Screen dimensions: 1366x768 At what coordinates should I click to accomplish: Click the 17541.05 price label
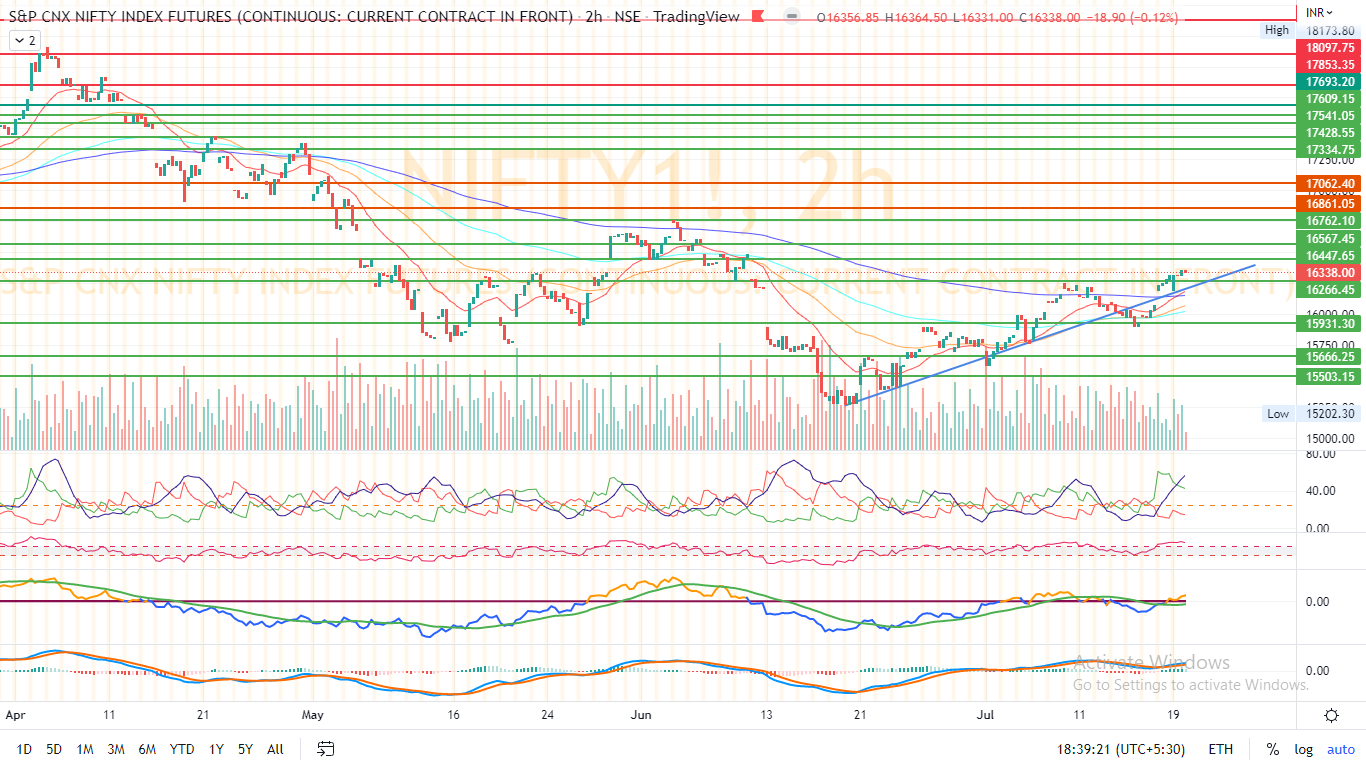coord(1331,116)
